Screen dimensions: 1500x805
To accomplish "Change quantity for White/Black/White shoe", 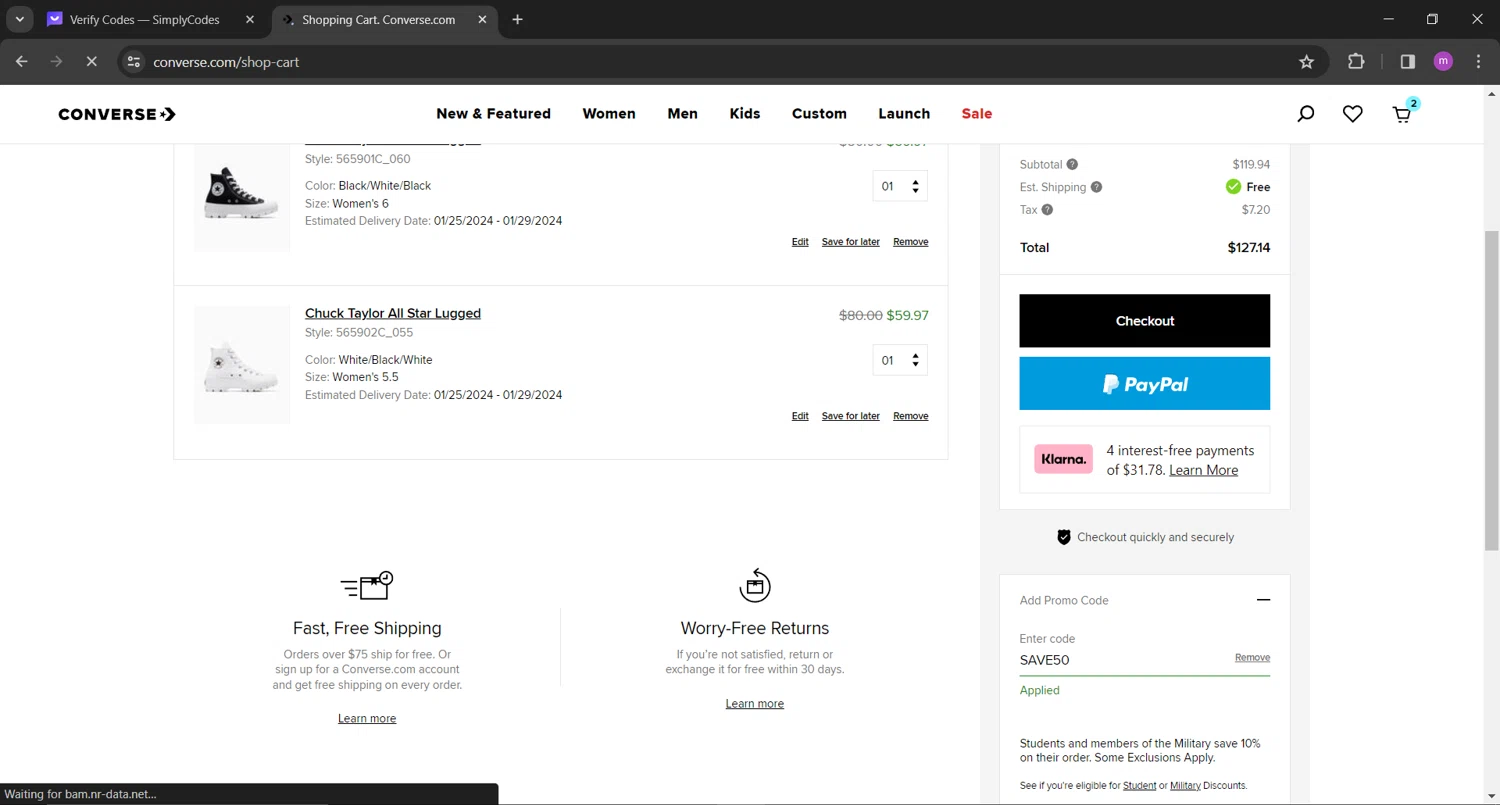I will click(x=900, y=360).
